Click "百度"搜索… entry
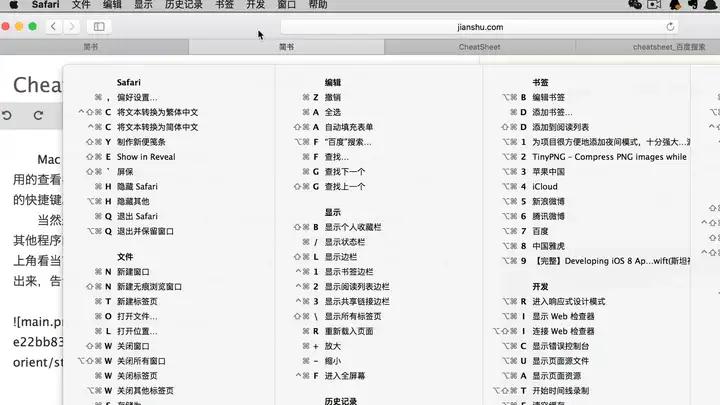 [348, 142]
